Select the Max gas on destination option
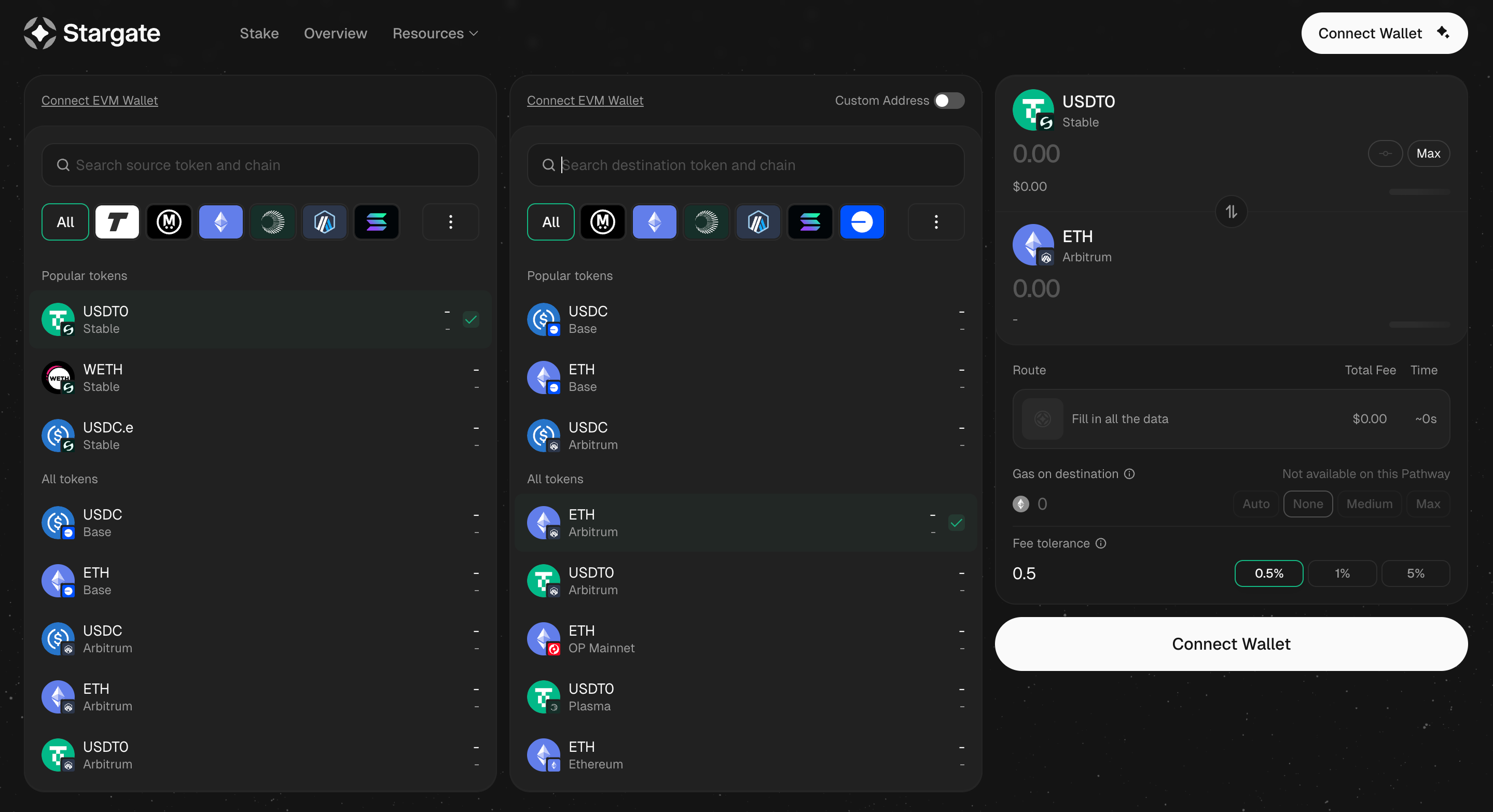The height and width of the screenshot is (812, 1493). (1428, 504)
